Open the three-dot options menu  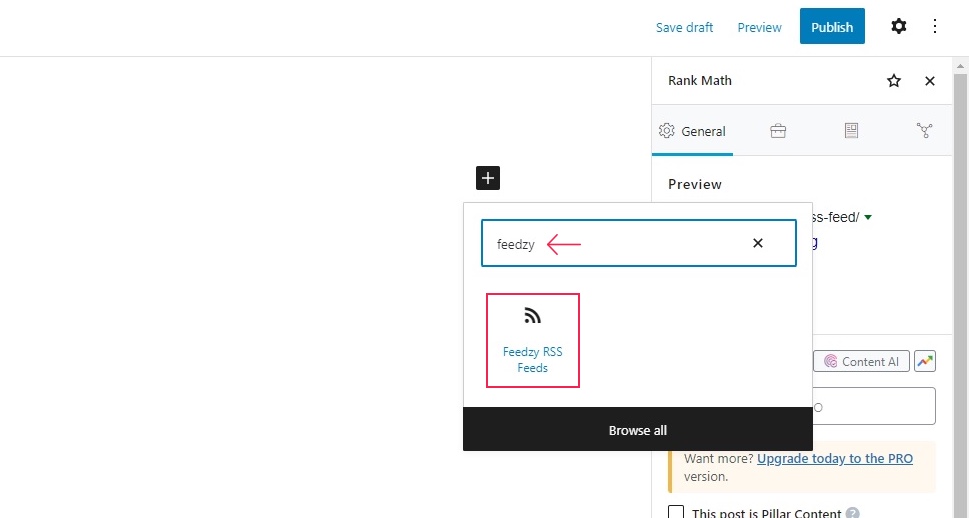click(934, 26)
